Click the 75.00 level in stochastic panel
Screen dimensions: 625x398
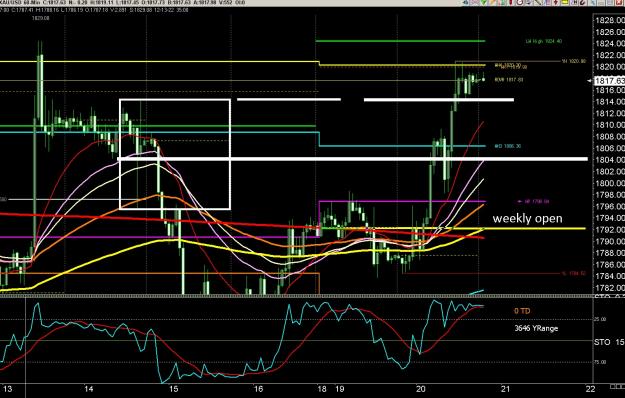click(601, 362)
